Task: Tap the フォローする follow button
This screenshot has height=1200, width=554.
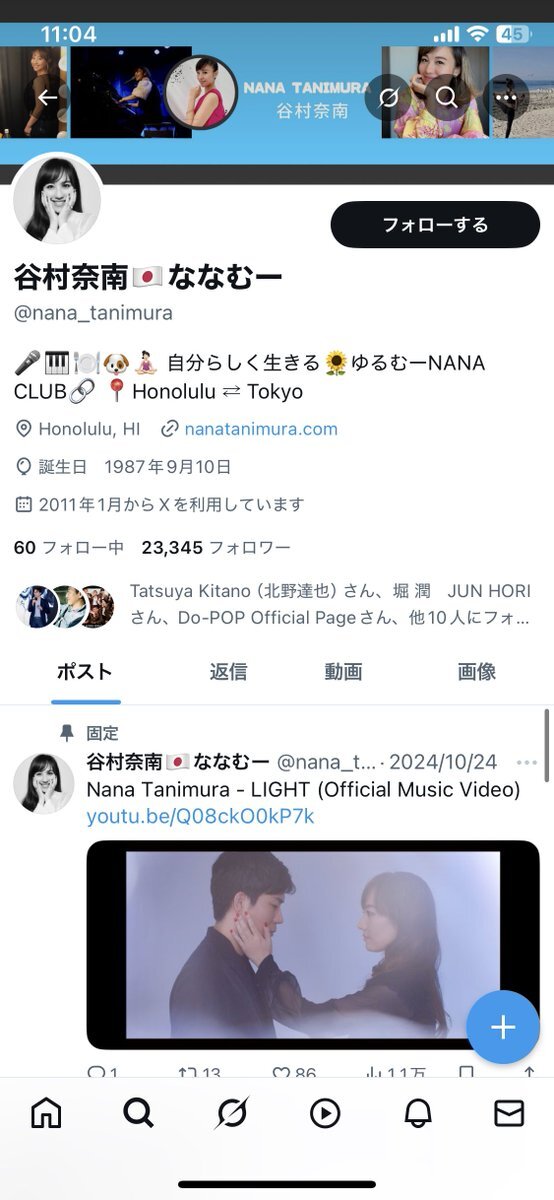Action: (435, 224)
